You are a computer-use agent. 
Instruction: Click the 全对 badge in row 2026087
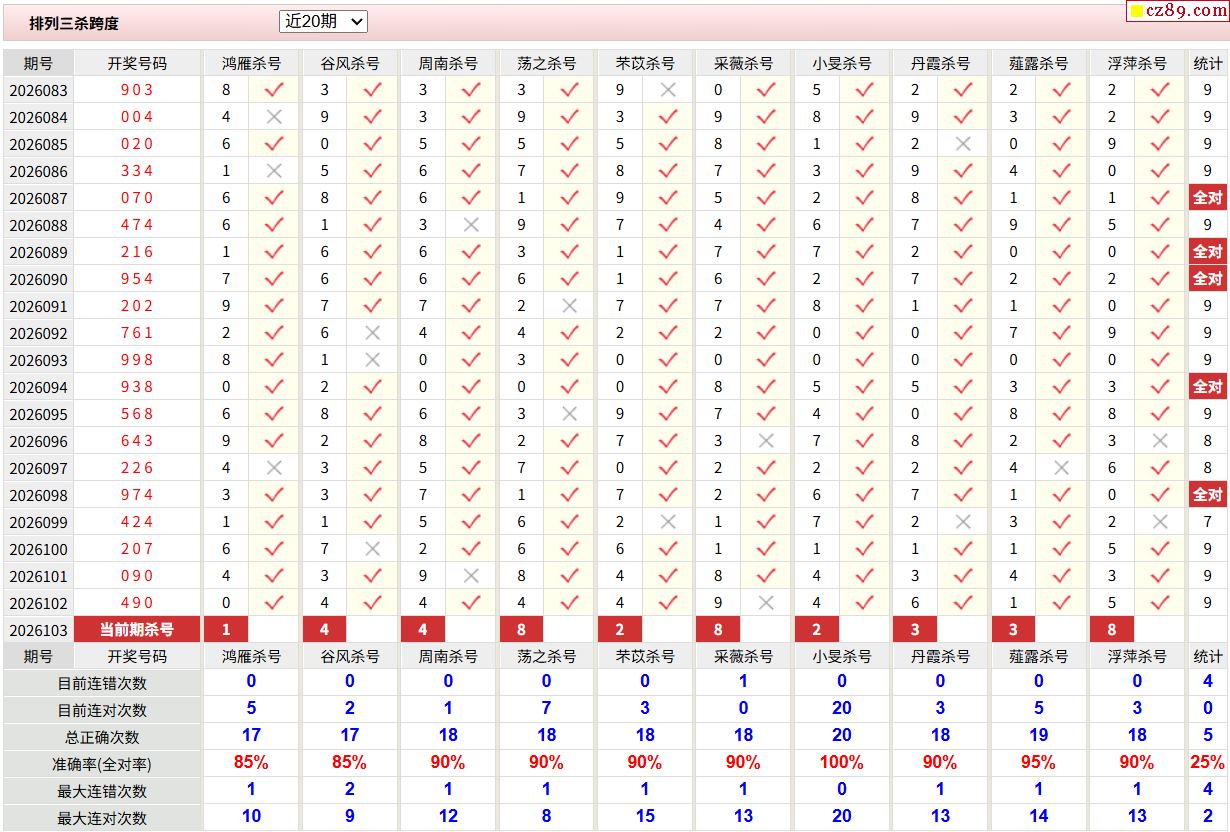[x=1208, y=198]
